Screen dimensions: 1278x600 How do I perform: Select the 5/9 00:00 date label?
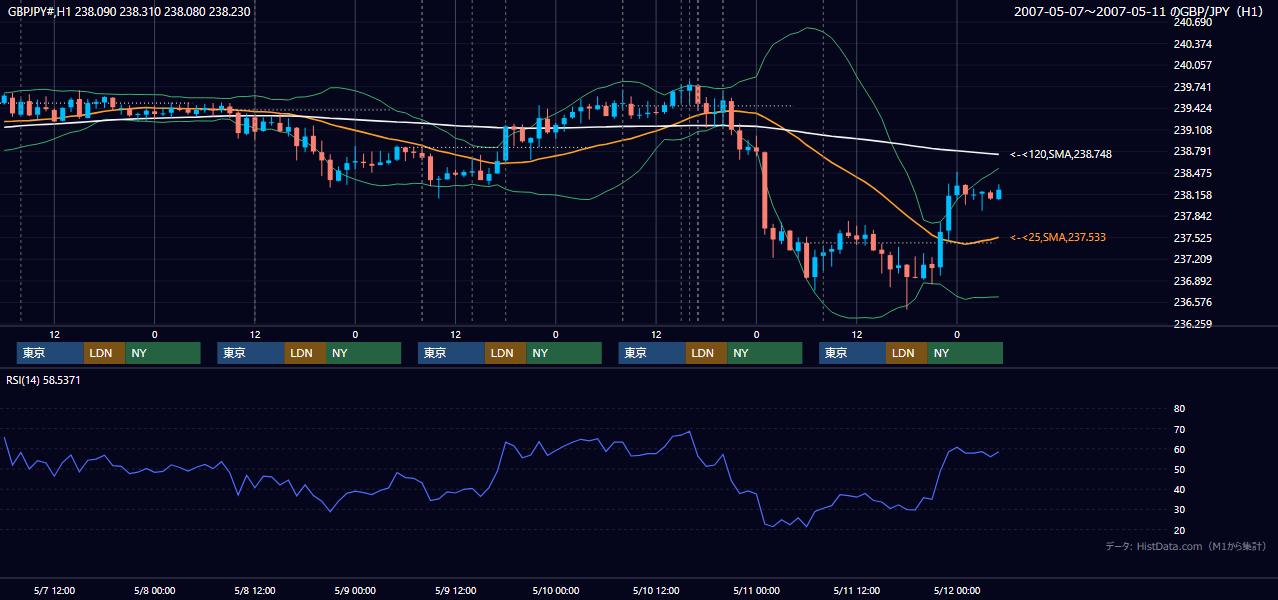tap(355, 590)
